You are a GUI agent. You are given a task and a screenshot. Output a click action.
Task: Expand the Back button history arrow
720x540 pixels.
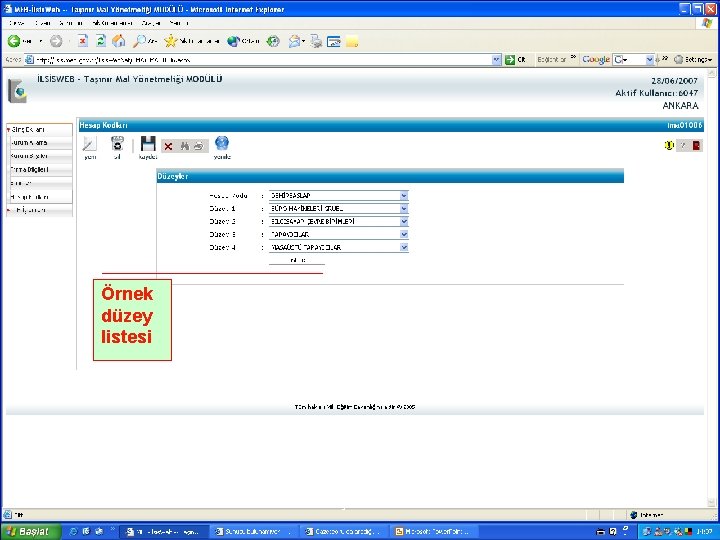pos(40,41)
